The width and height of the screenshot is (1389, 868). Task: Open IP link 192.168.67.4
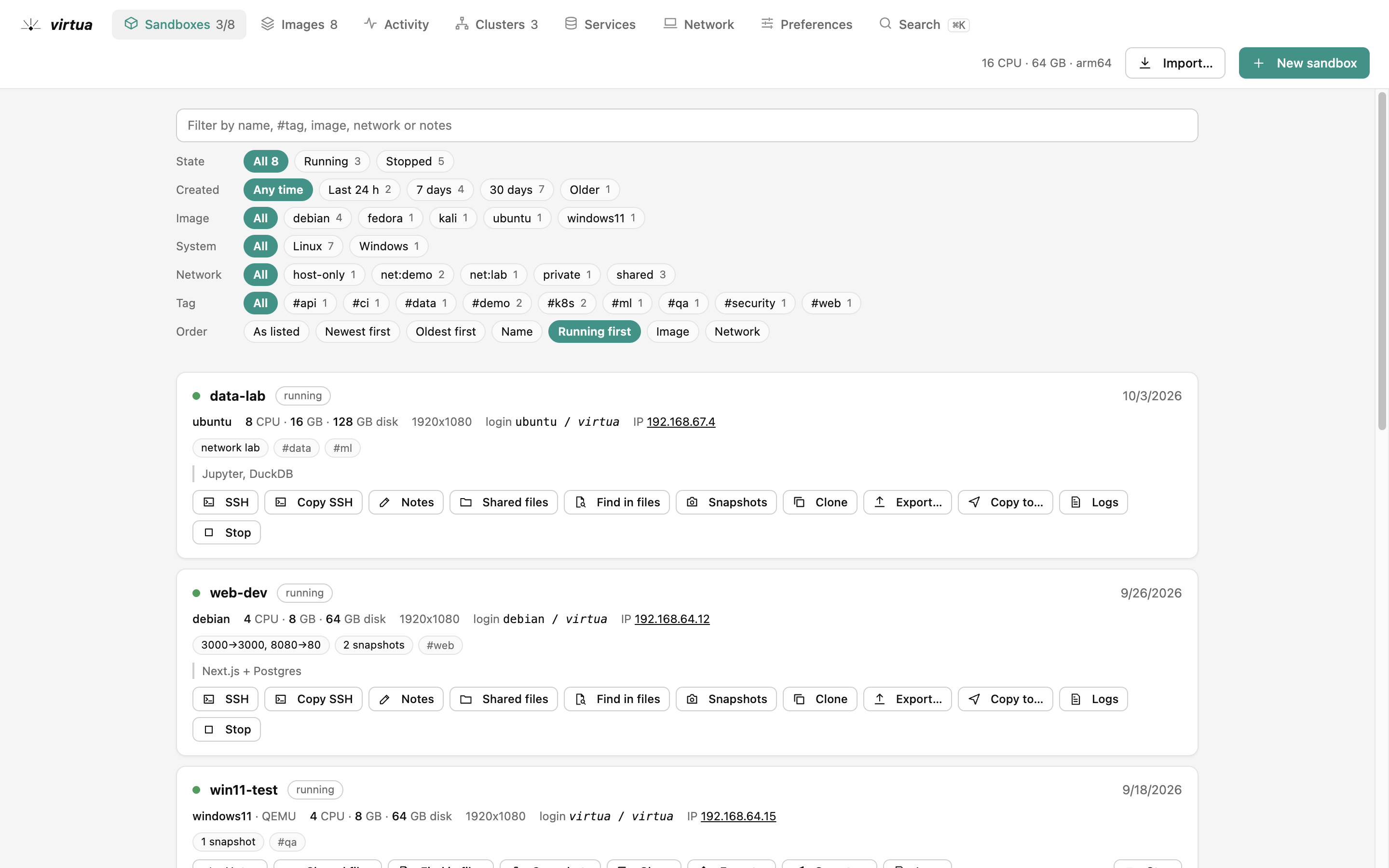point(681,422)
